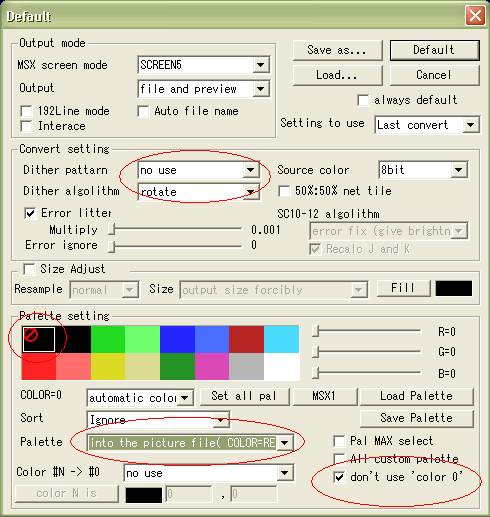The height and width of the screenshot is (517, 490).
Task: Select the cyan palette swatch
Action: [x=281, y=339]
